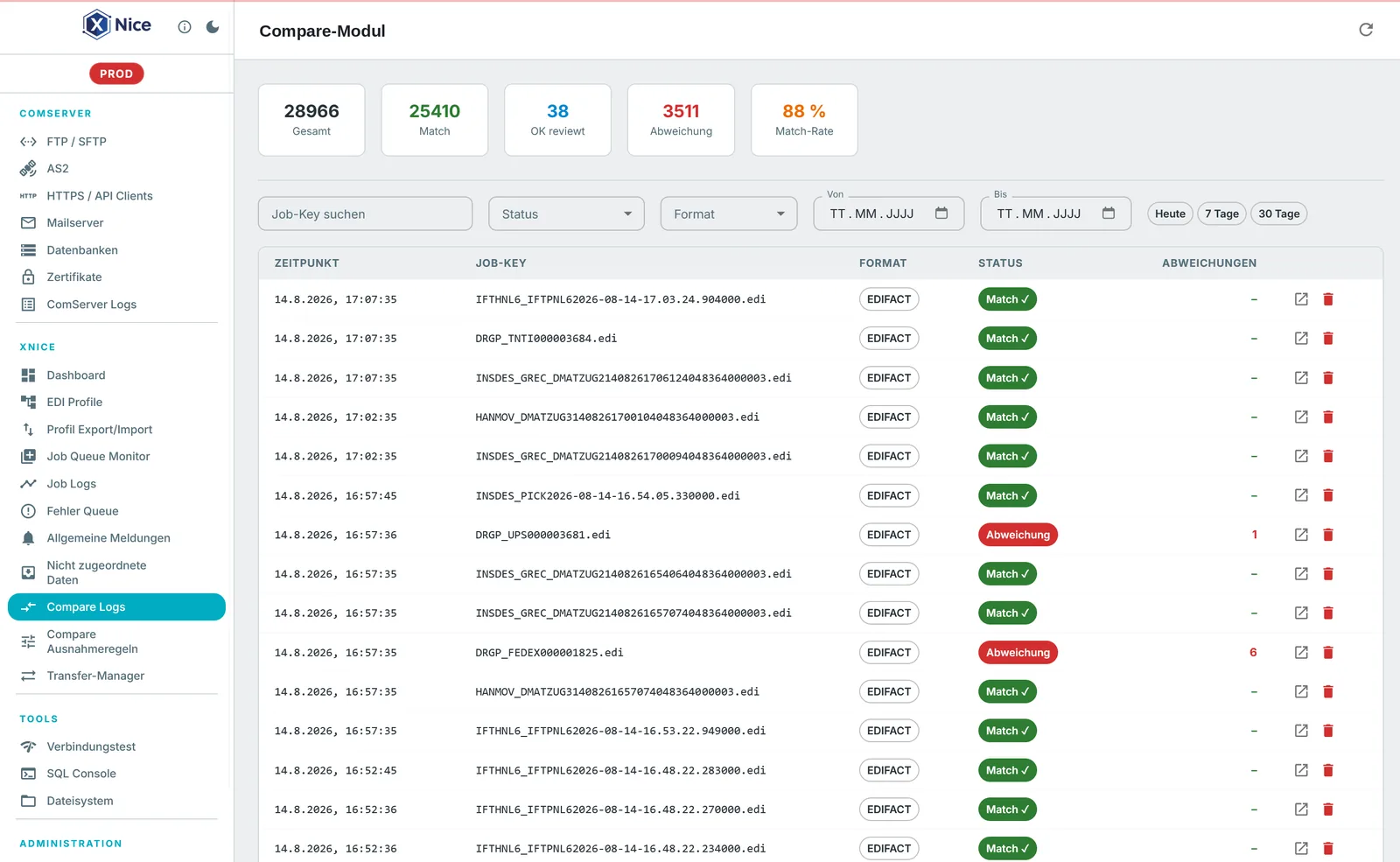Go to Mailserver settings
Viewport: 1400px width, 862px height.
[x=116, y=222]
